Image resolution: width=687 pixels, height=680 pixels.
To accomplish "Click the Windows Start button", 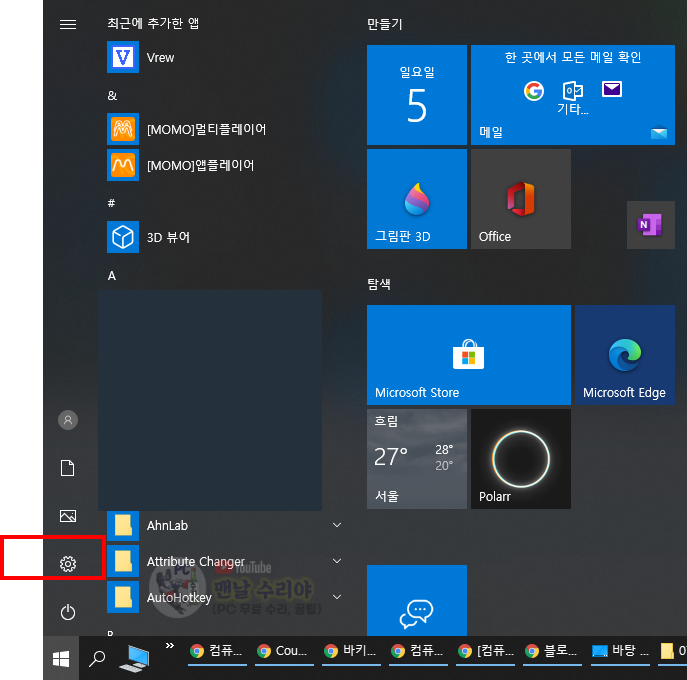I will (x=61, y=659).
